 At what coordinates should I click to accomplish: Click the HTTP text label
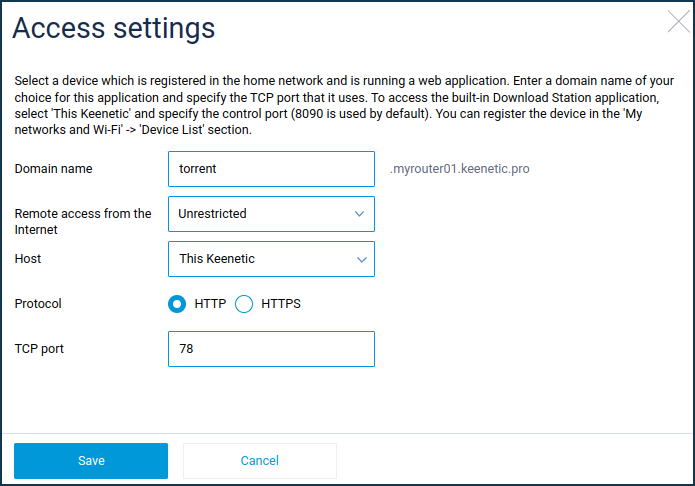(x=210, y=304)
